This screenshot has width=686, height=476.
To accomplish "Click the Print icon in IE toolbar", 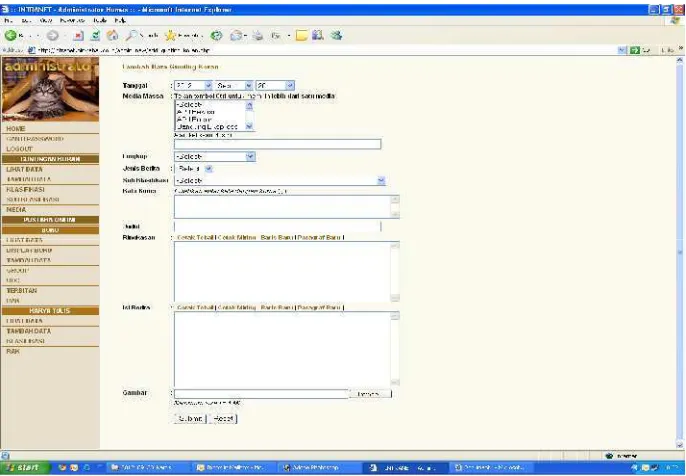I will point(258,36).
